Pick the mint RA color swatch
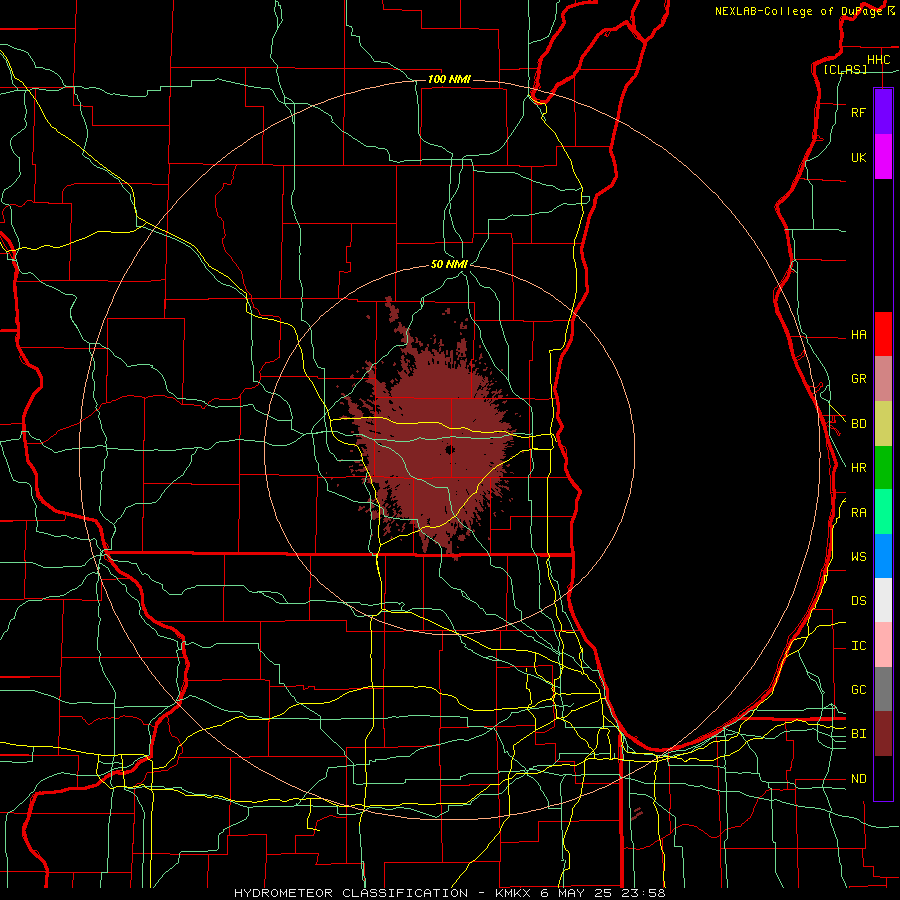Image resolution: width=900 pixels, height=900 pixels. click(x=883, y=512)
